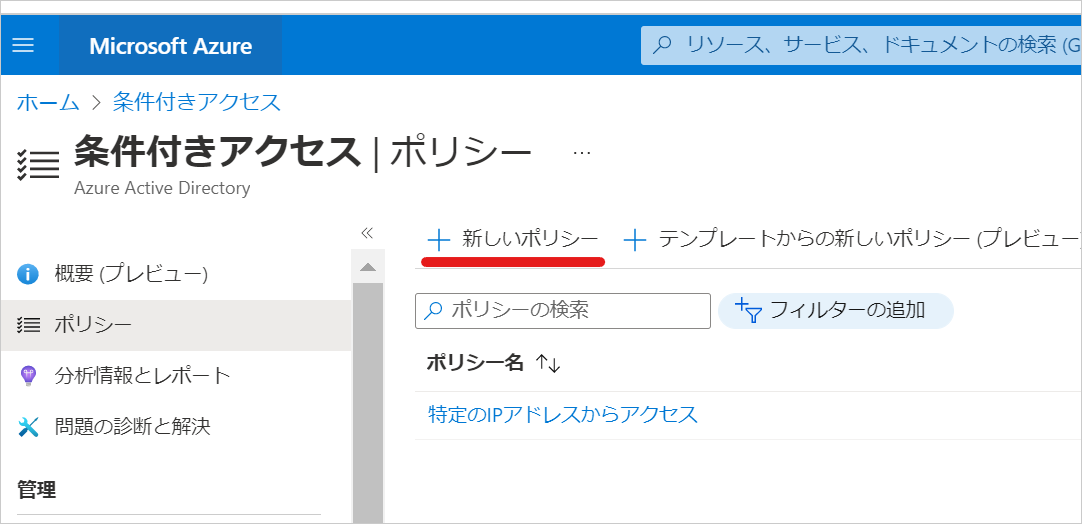The image size is (1082, 524).
Task: Click ポリシー名 column header
Action: pyautogui.click(x=475, y=363)
